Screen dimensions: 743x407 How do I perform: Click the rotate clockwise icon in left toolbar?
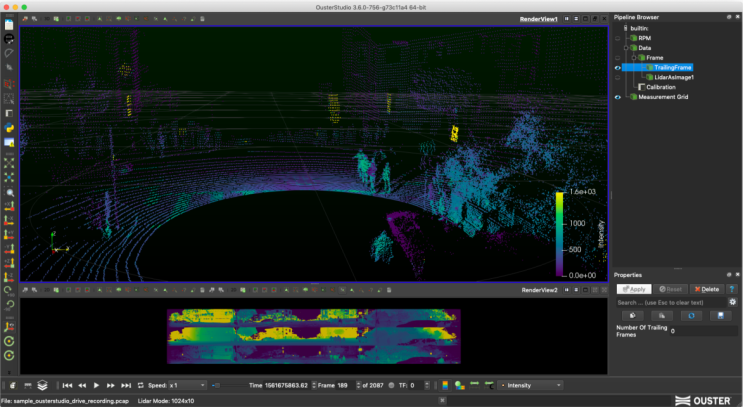coord(9,290)
